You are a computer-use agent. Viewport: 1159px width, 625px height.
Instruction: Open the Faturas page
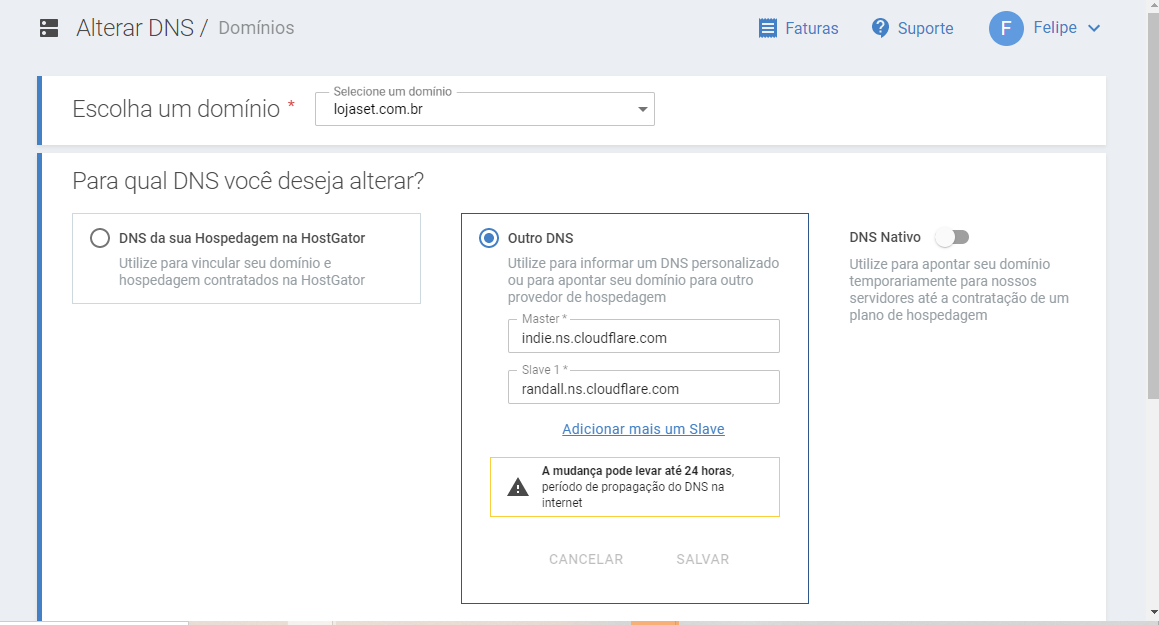point(811,28)
